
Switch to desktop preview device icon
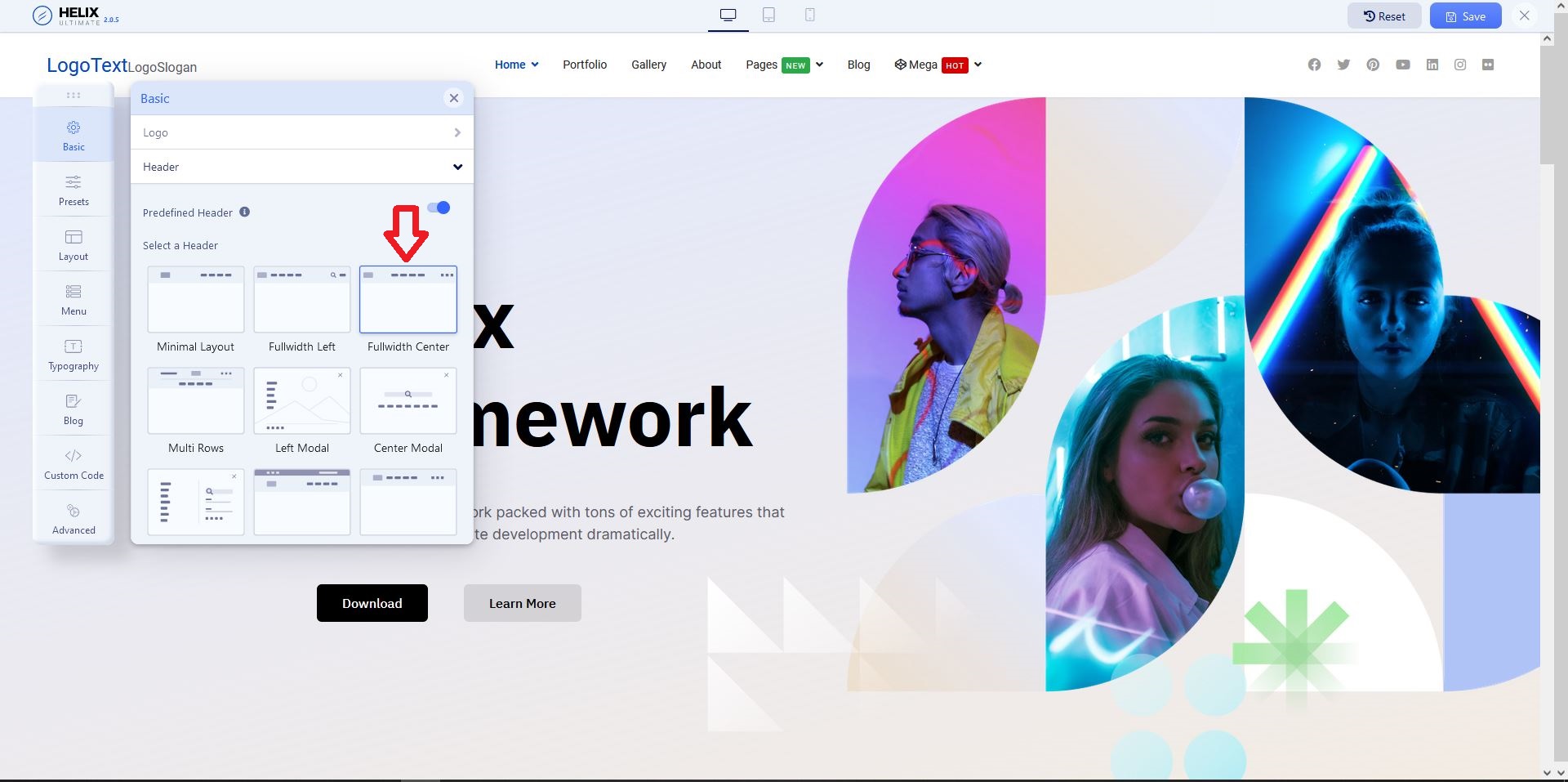728,16
